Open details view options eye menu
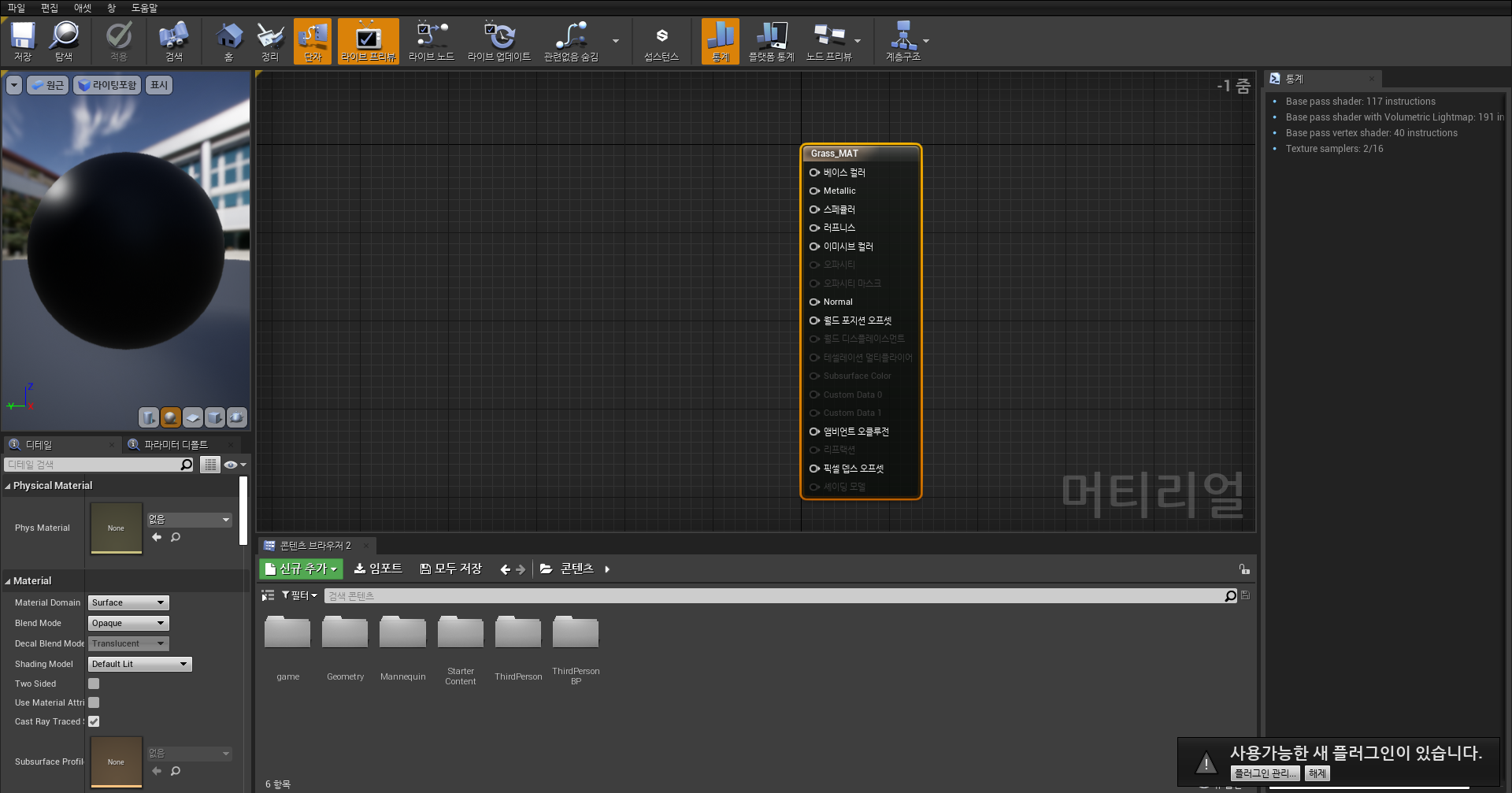 [235, 465]
